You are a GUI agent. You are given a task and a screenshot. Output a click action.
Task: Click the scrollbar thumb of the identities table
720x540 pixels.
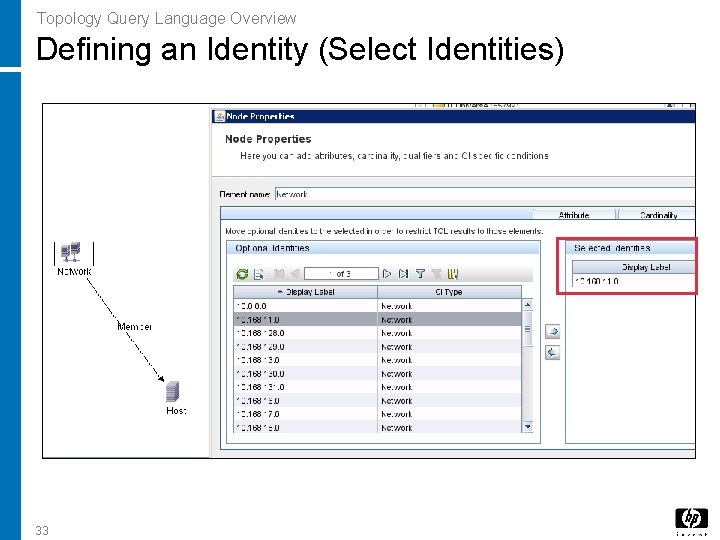[528, 328]
